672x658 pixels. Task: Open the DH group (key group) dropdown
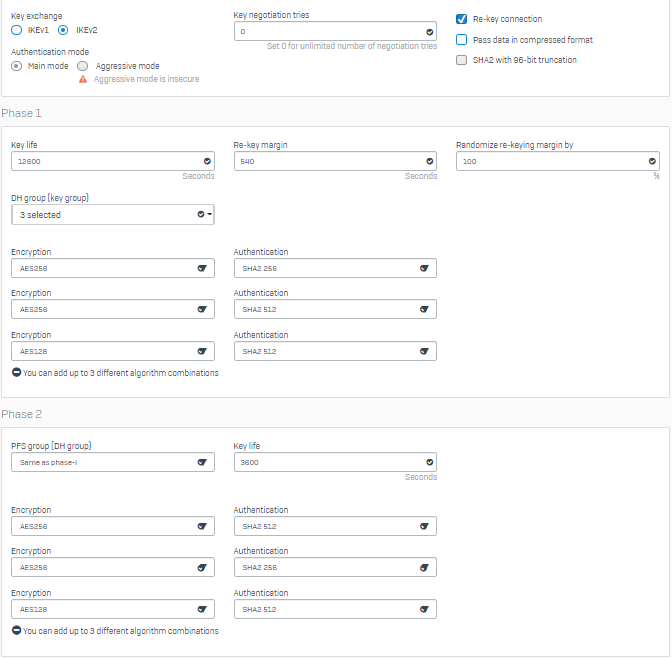[x=113, y=214]
